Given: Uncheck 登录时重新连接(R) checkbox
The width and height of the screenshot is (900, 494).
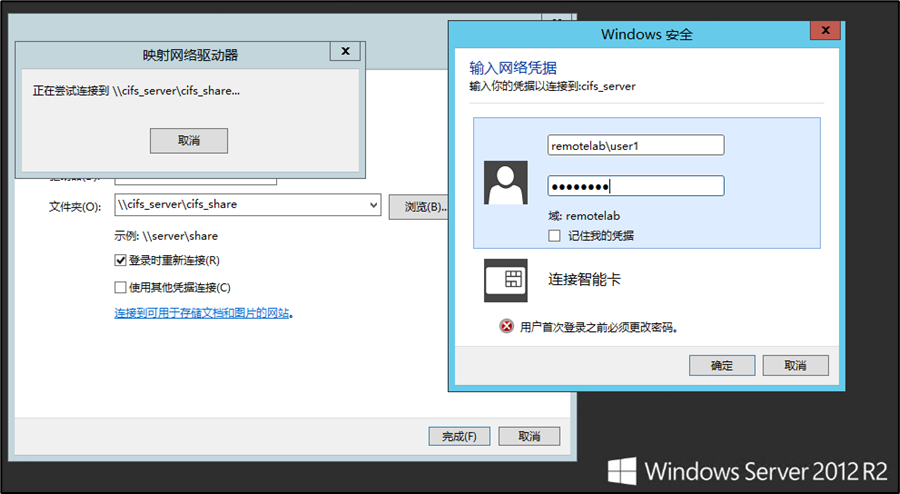Looking at the screenshot, I should pyautogui.click(x=121, y=260).
